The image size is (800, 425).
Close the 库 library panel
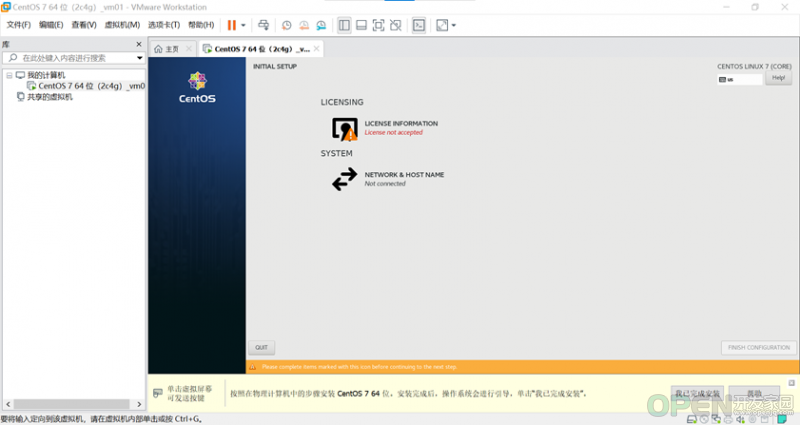click(x=139, y=44)
